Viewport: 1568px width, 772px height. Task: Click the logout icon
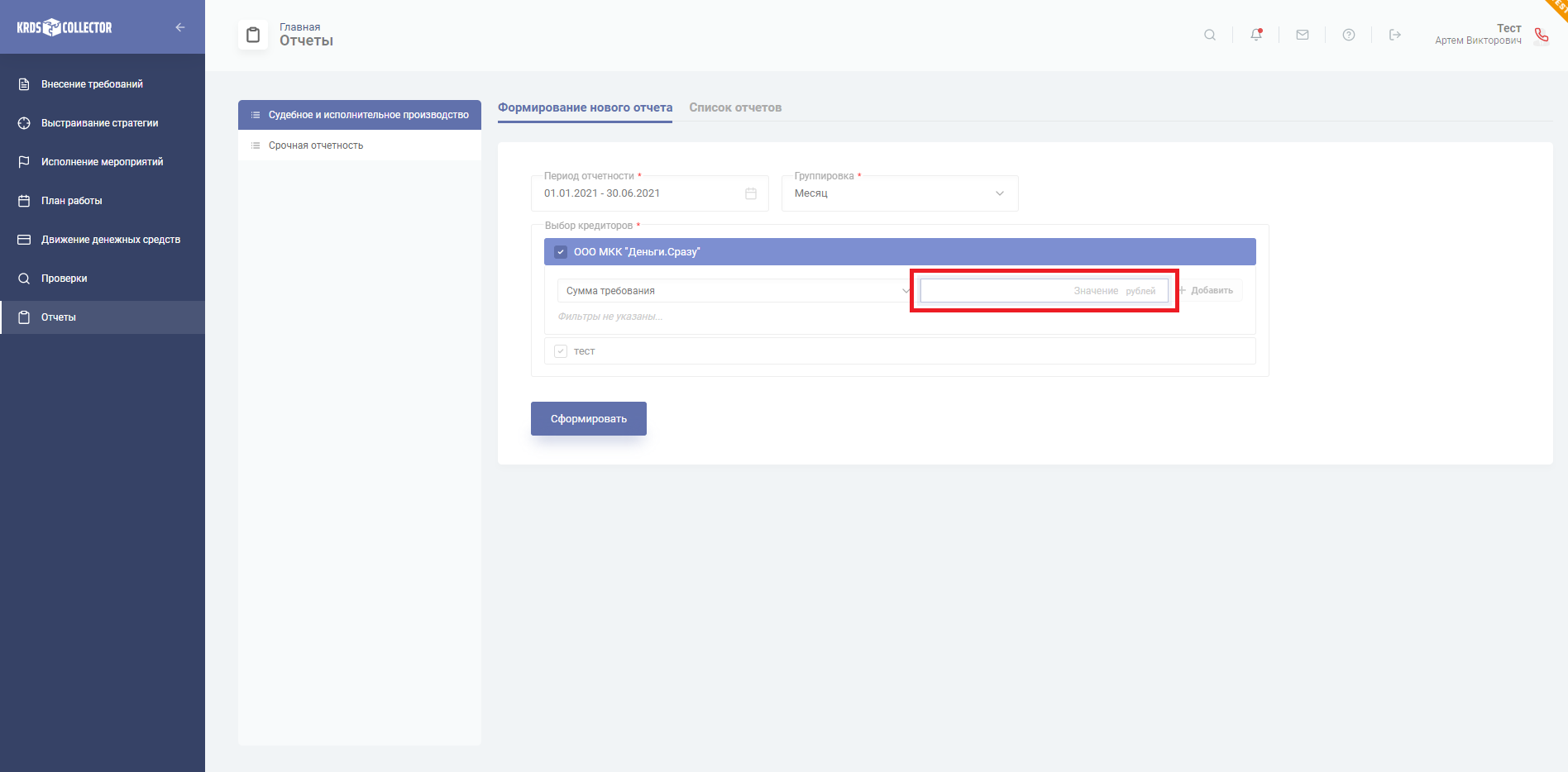tap(1395, 35)
